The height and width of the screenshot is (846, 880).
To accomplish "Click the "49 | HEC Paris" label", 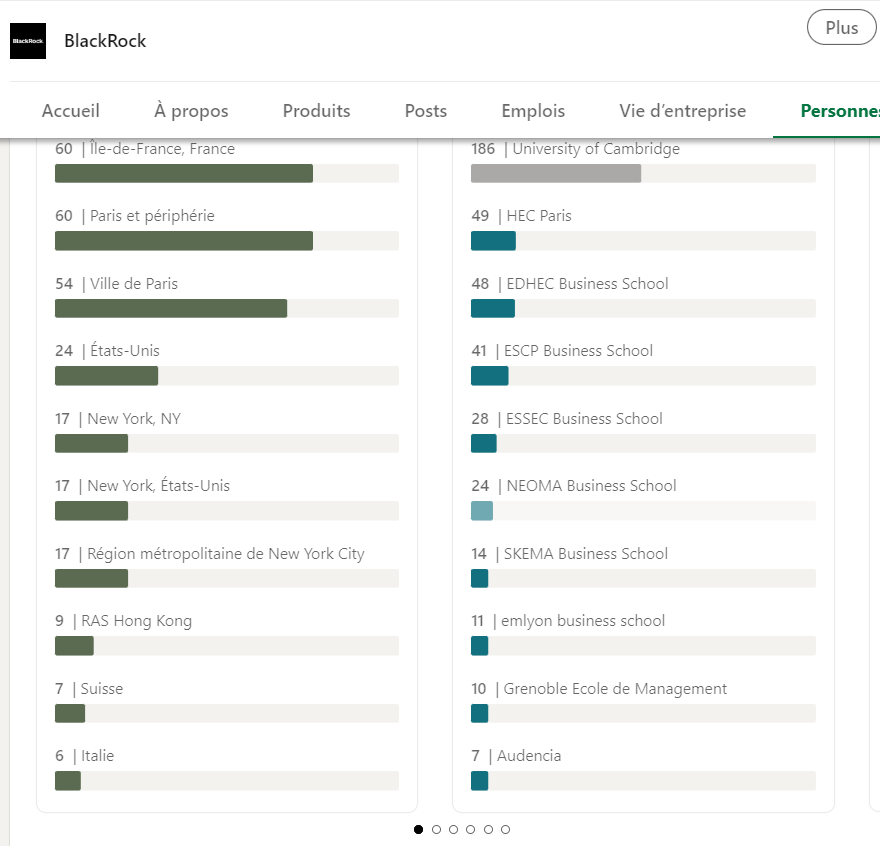I will 521,216.
